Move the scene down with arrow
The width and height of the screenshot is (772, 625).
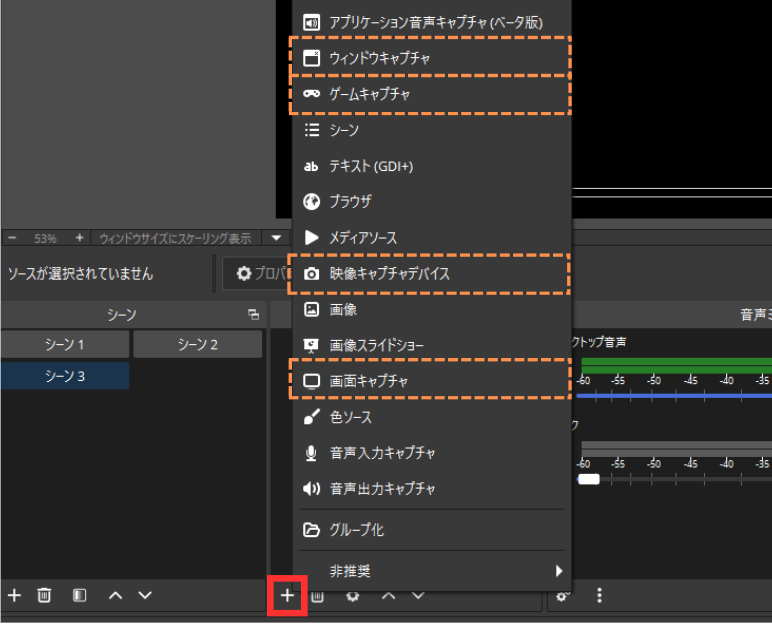click(x=145, y=595)
